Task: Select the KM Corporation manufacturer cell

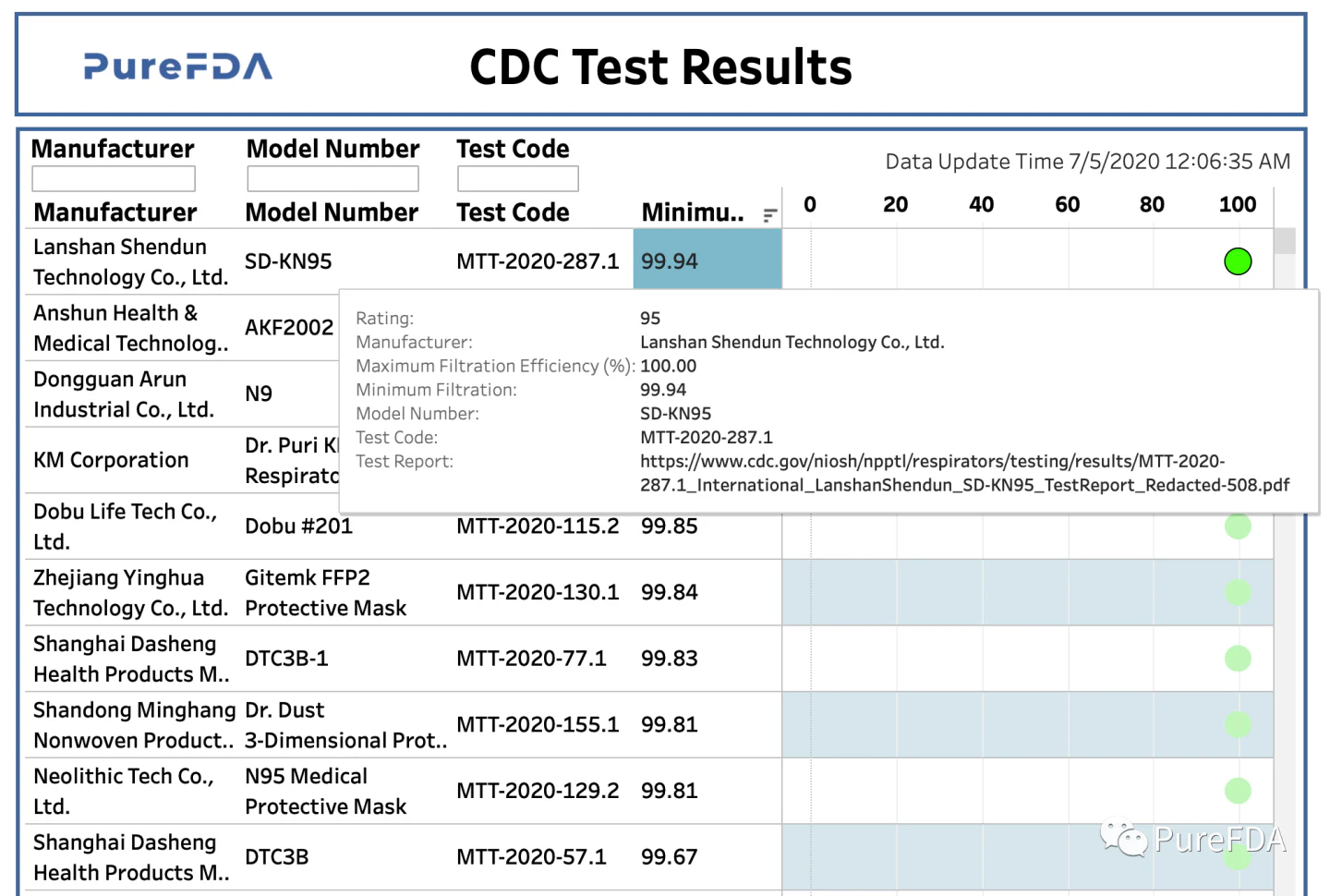Action: pos(111,460)
